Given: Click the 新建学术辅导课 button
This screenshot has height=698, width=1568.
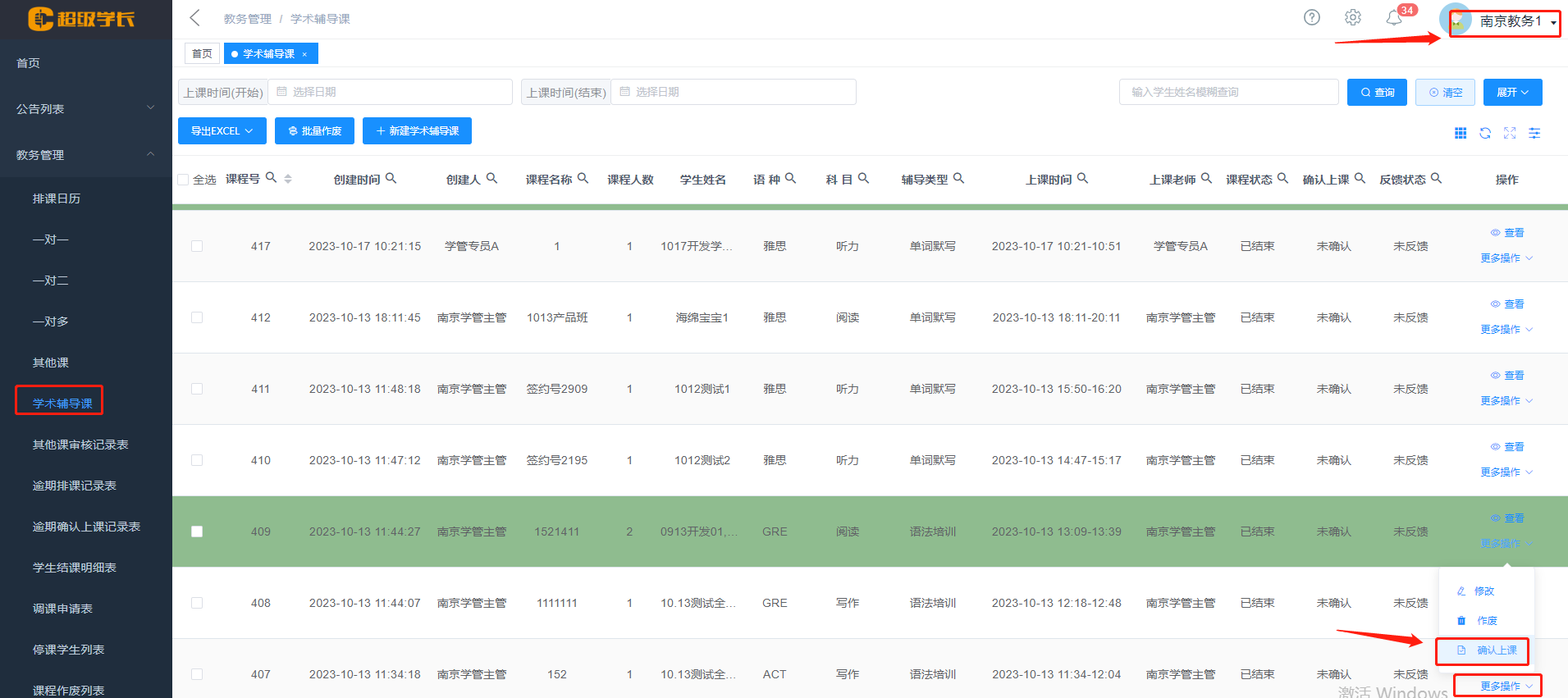Looking at the screenshot, I should [x=417, y=131].
